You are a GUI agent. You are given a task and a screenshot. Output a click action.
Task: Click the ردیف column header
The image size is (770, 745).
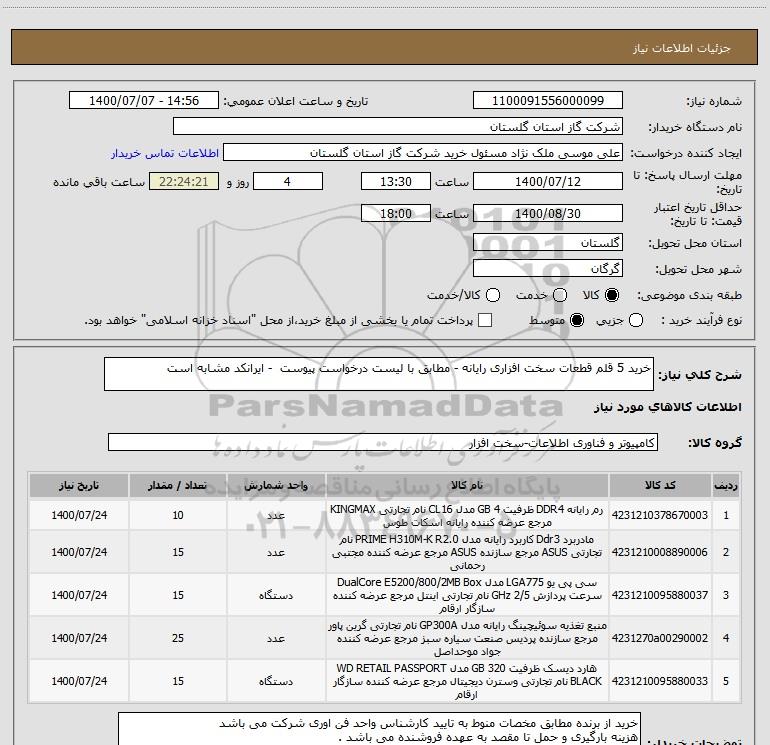[726, 486]
